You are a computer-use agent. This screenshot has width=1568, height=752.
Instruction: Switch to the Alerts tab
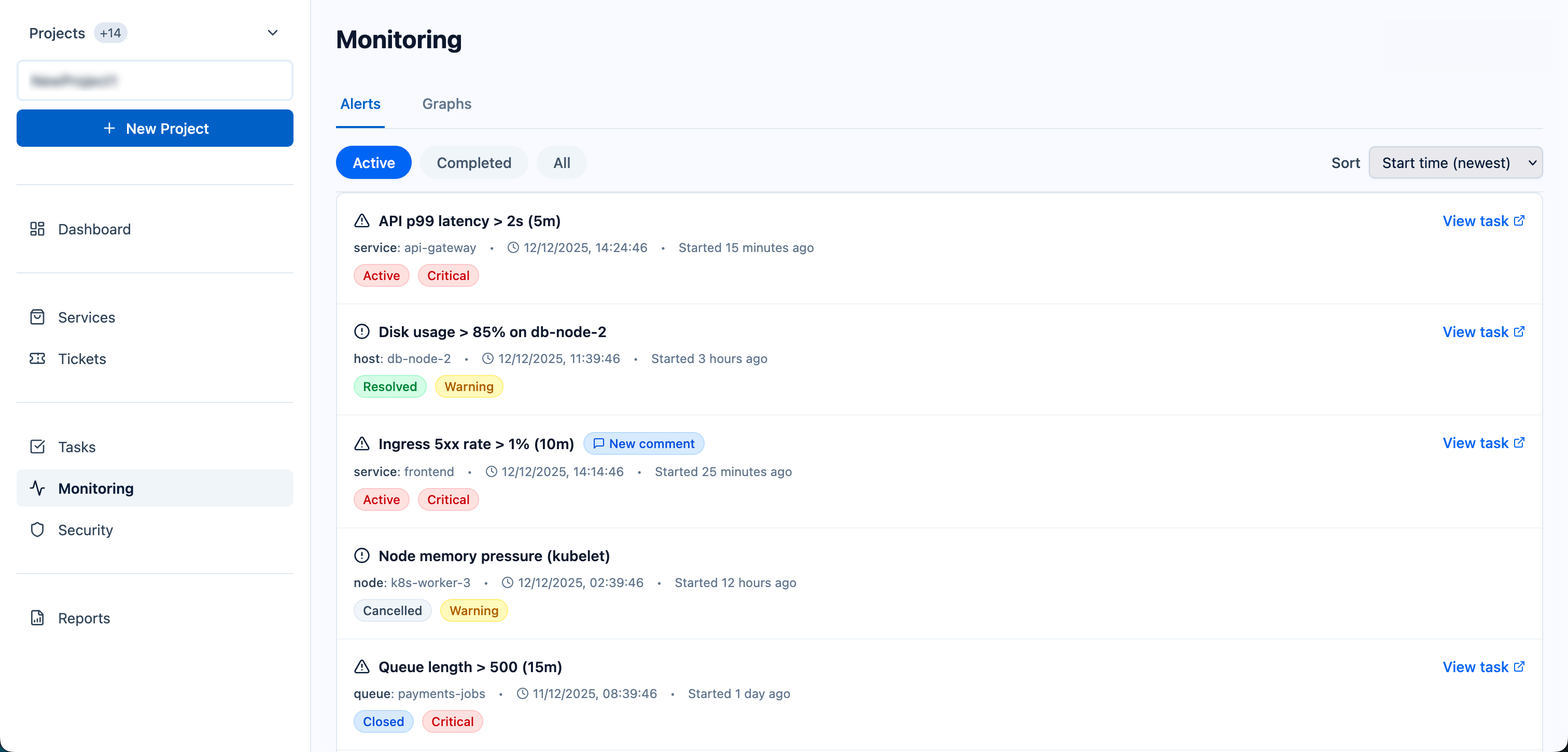pyautogui.click(x=360, y=104)
